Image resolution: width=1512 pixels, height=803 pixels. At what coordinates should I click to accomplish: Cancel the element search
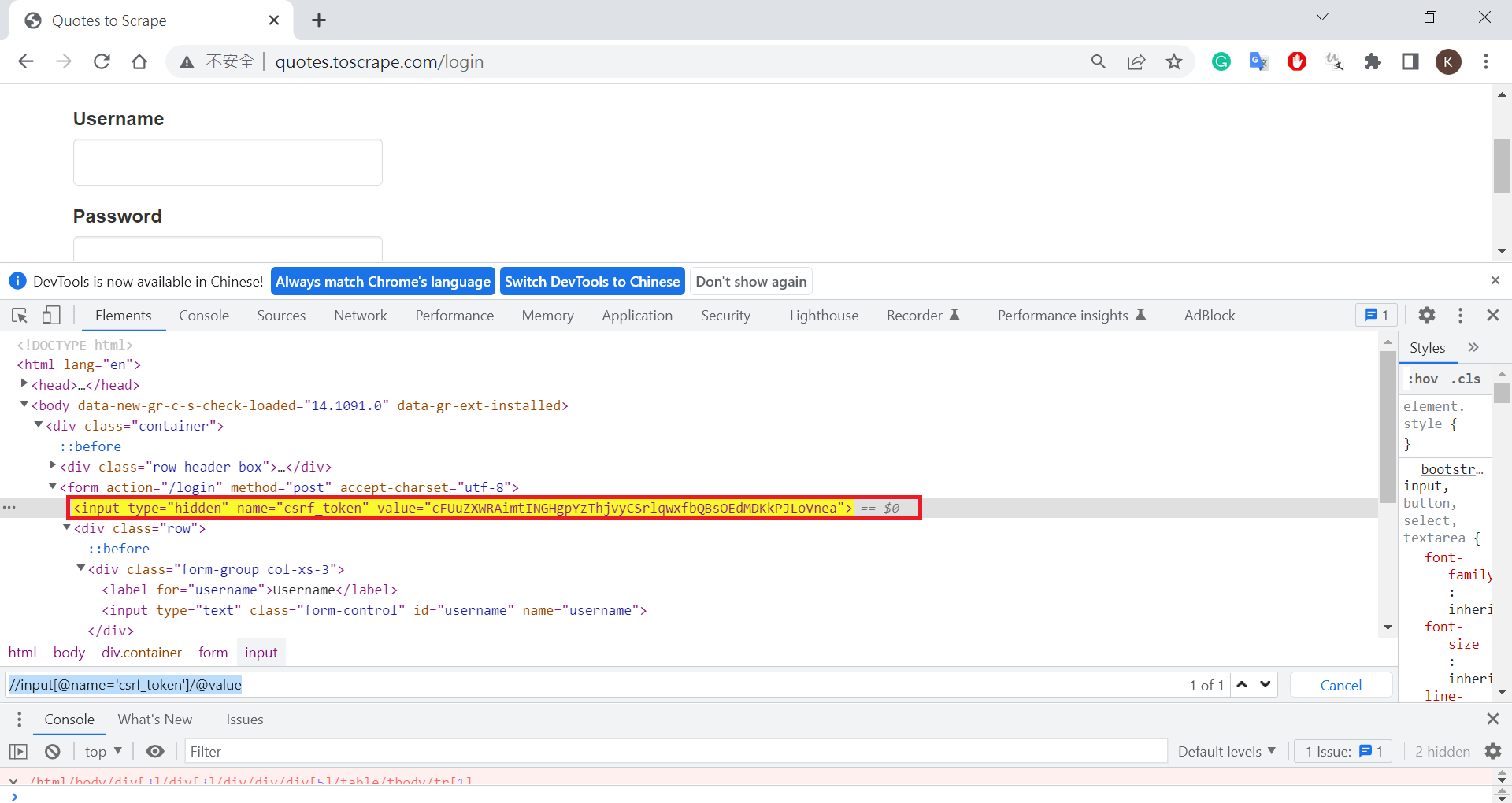(1340, 685)
